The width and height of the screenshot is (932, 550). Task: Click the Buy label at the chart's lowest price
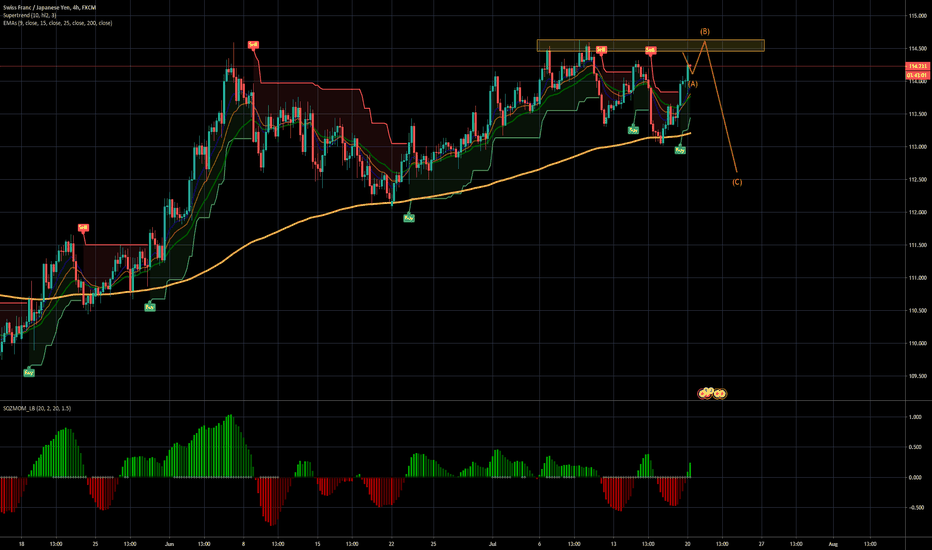pos(29,373)
